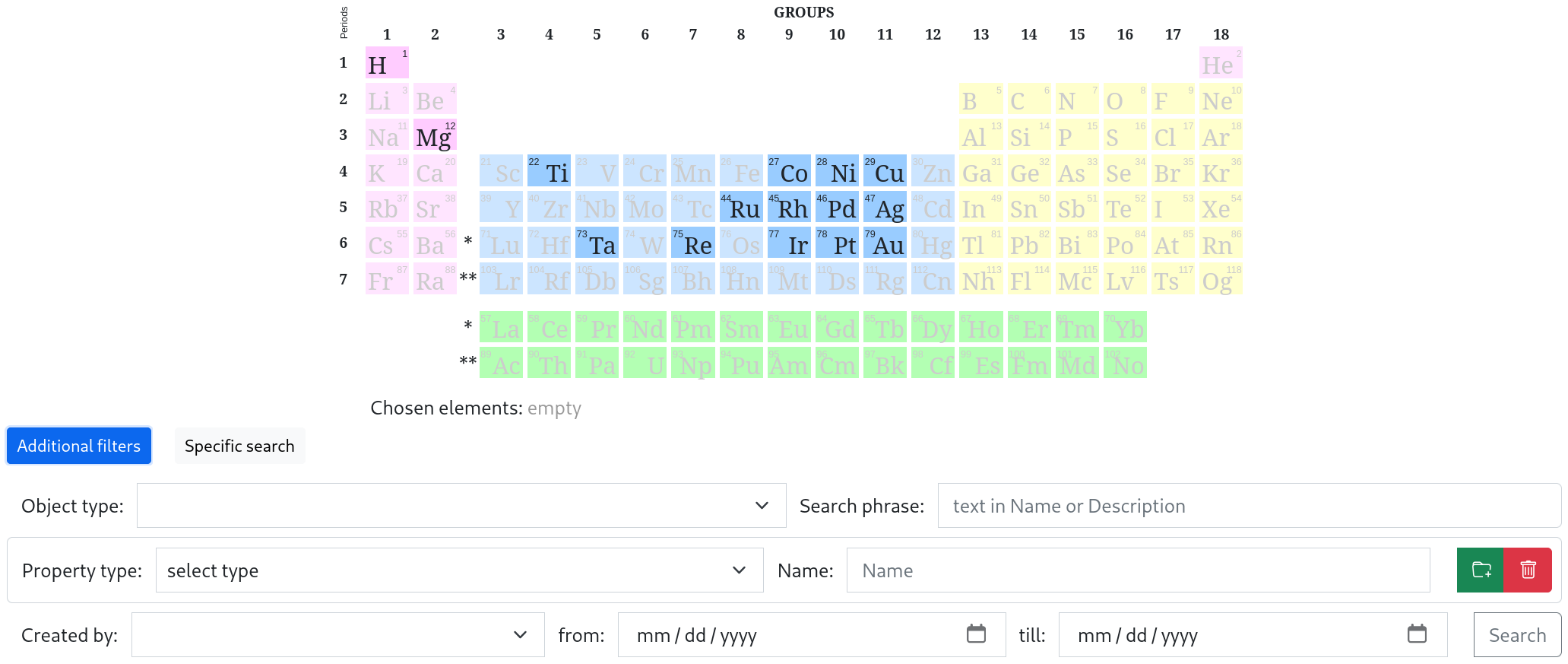Select the Titanium (Ti) element tile
Screen dimensions: 1568x664
coord(549,171)
